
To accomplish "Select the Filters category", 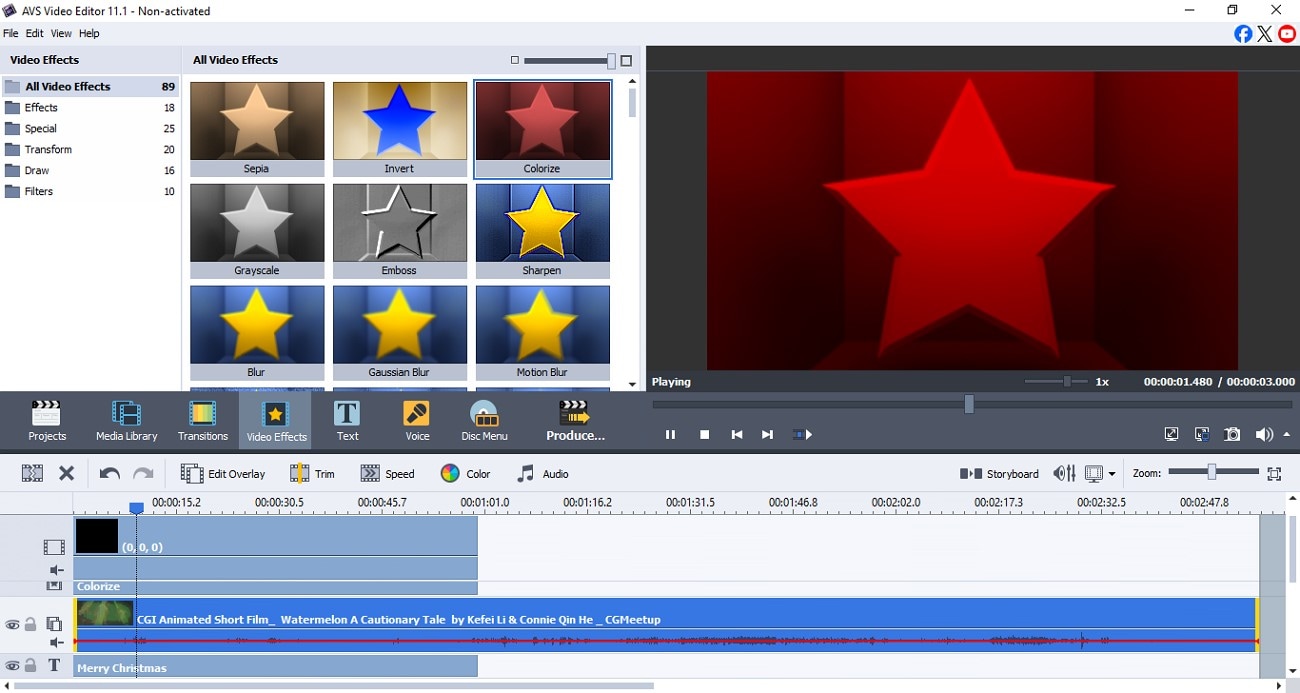I will [90, 192].
